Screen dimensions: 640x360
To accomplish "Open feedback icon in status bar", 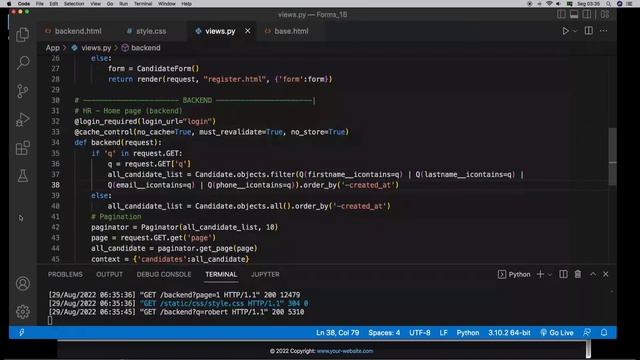I will click(587, 333).
